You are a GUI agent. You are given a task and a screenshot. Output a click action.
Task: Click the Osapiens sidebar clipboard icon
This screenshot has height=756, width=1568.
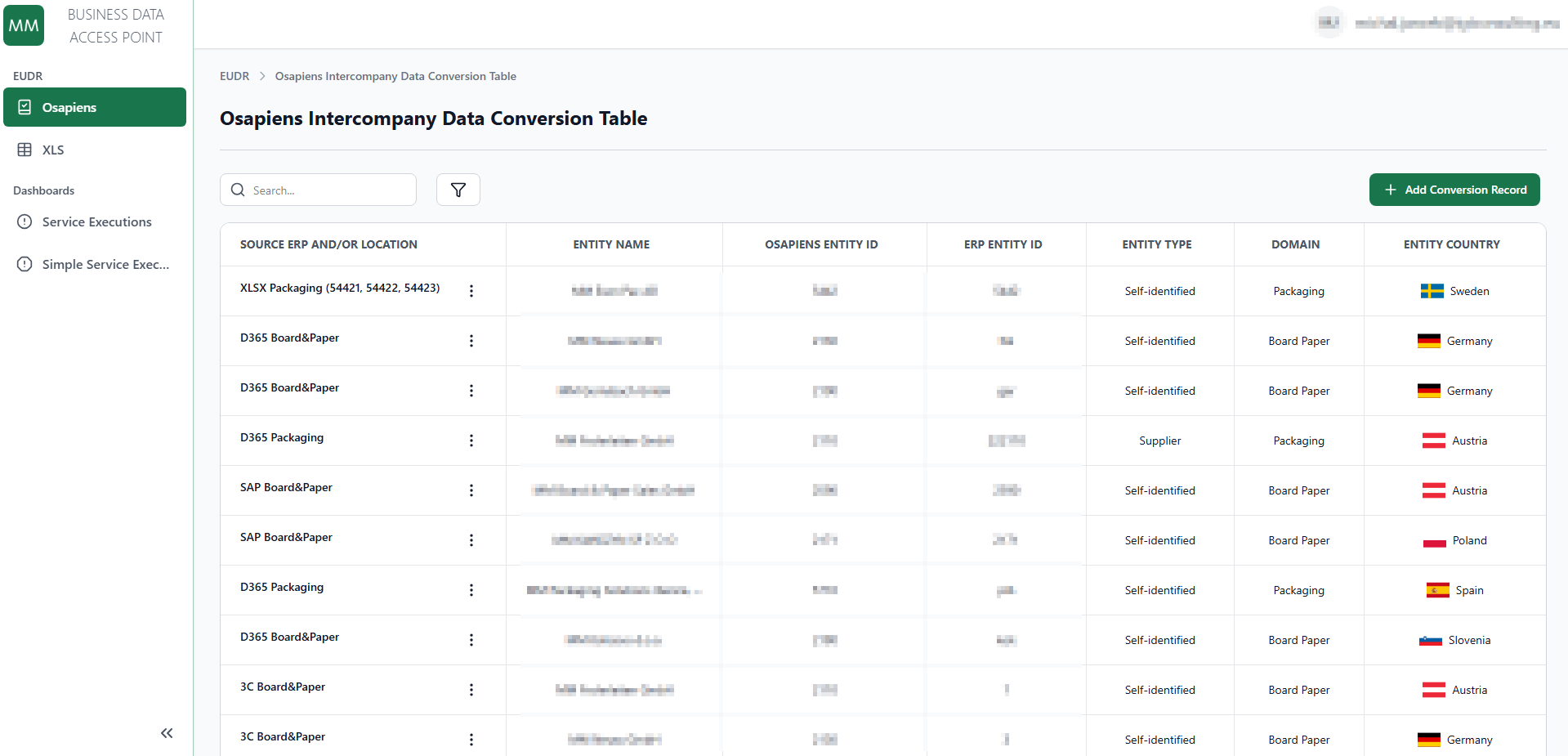25,107
